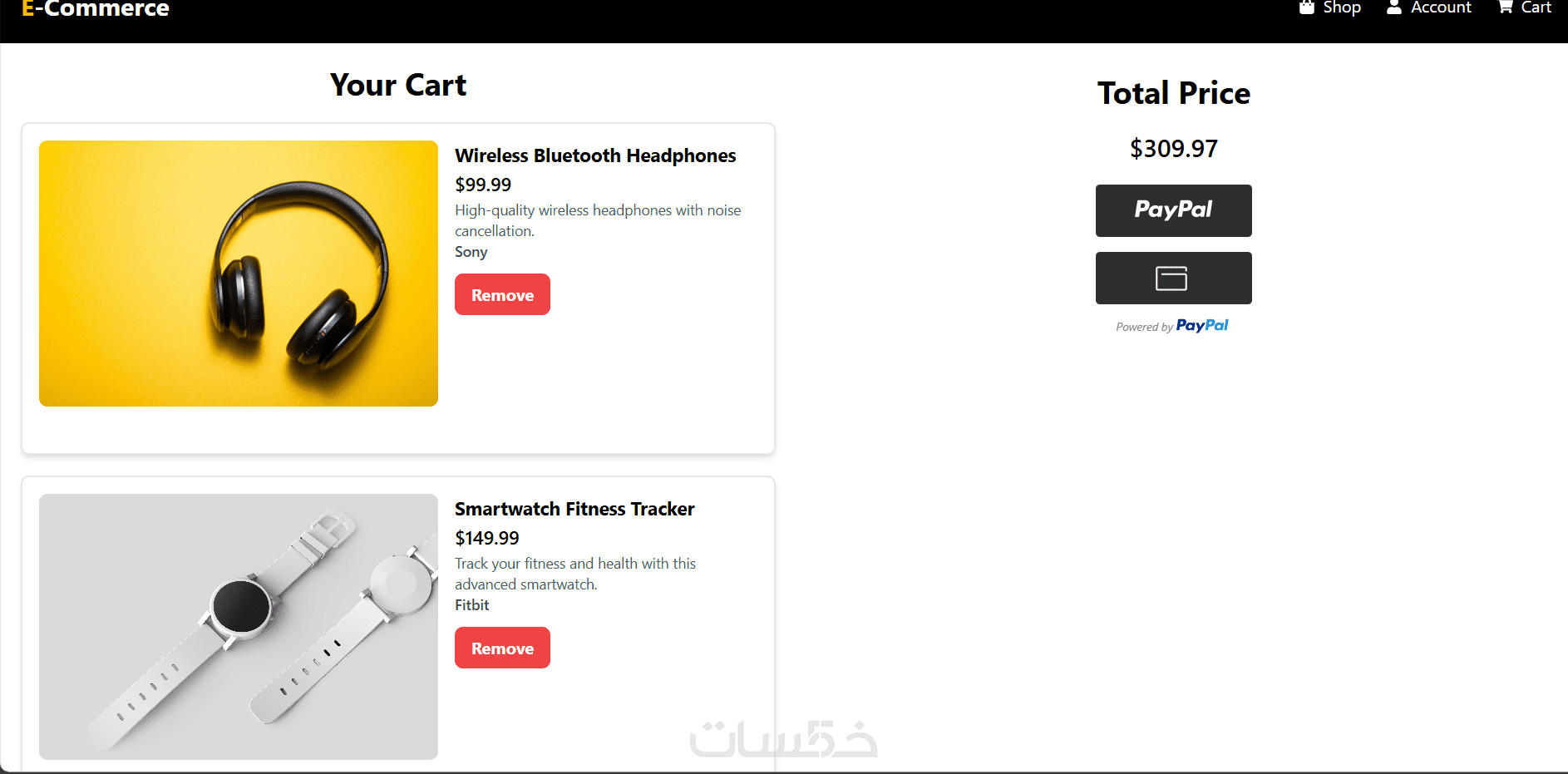Click the Powered by PayPal label

[x=1172, y=326]
